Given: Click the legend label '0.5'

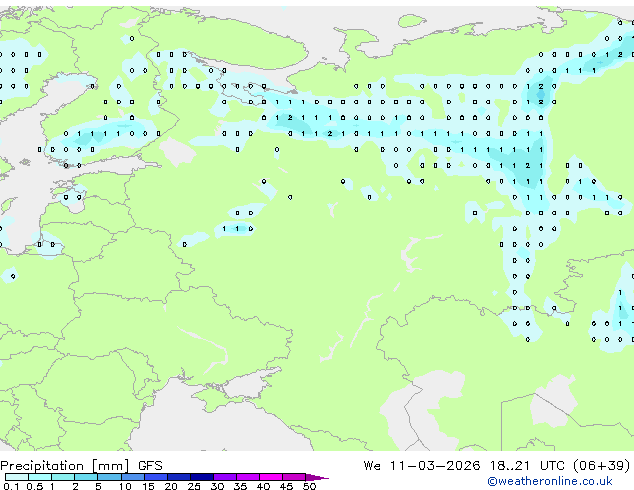Looking at the screenshot, I should 34,486.
